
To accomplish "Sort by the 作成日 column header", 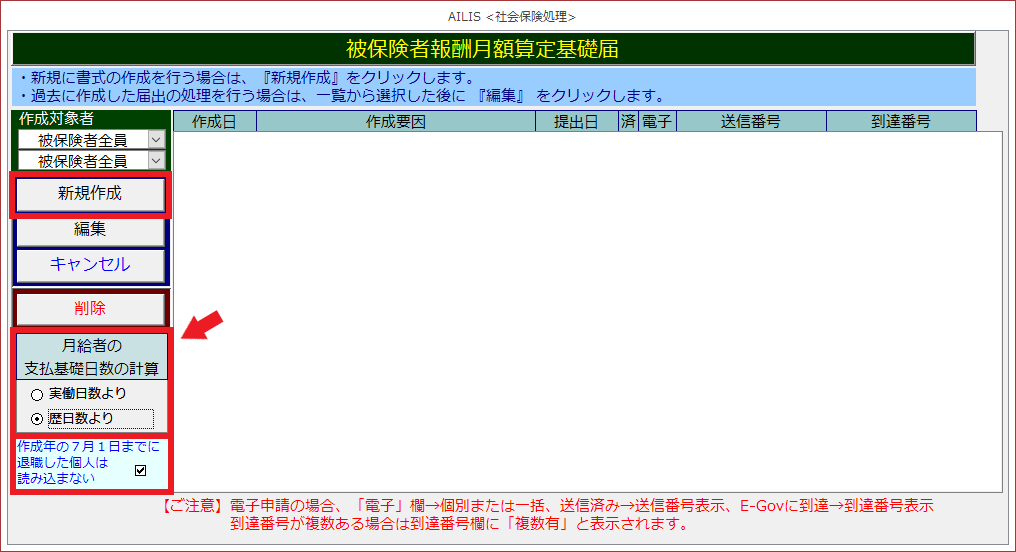I will [x=214, y=122].
